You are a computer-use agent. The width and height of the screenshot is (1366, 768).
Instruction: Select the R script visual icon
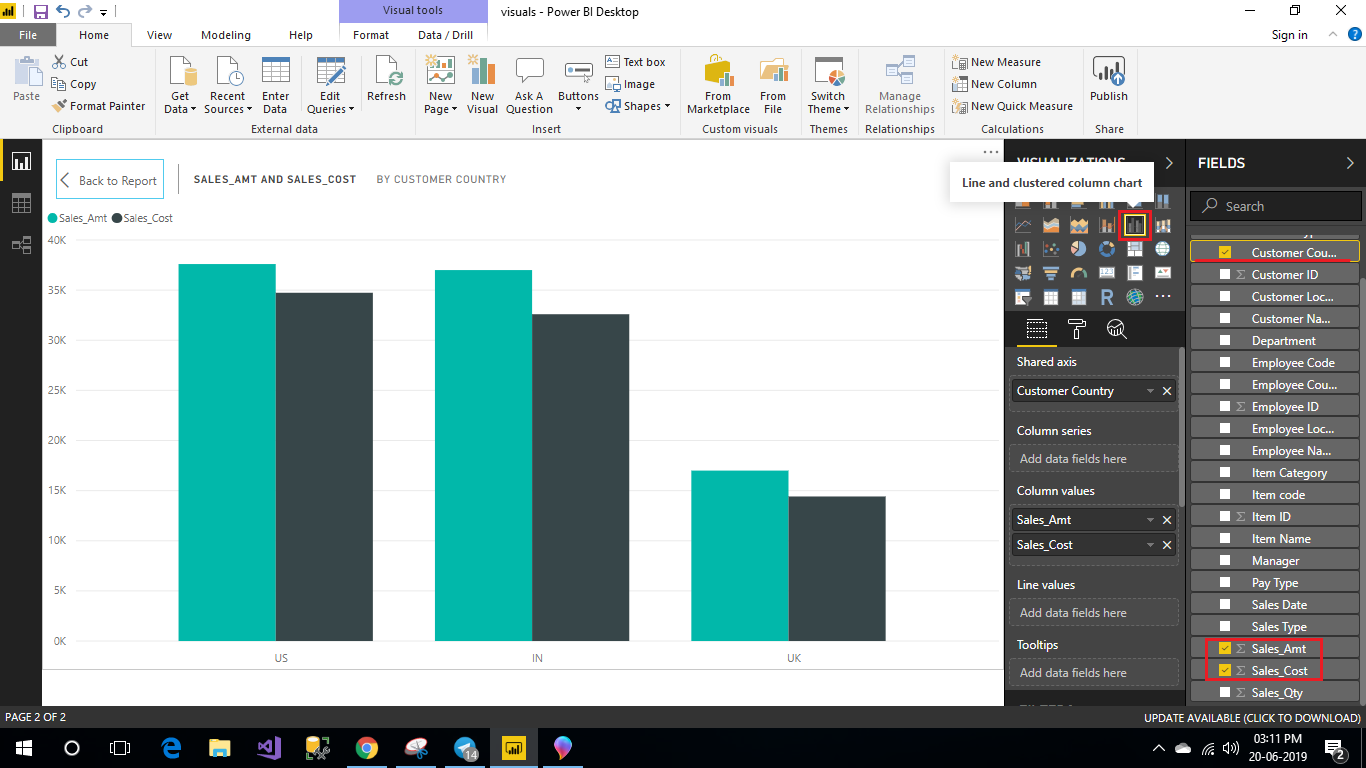click(x=1106, y=296)
